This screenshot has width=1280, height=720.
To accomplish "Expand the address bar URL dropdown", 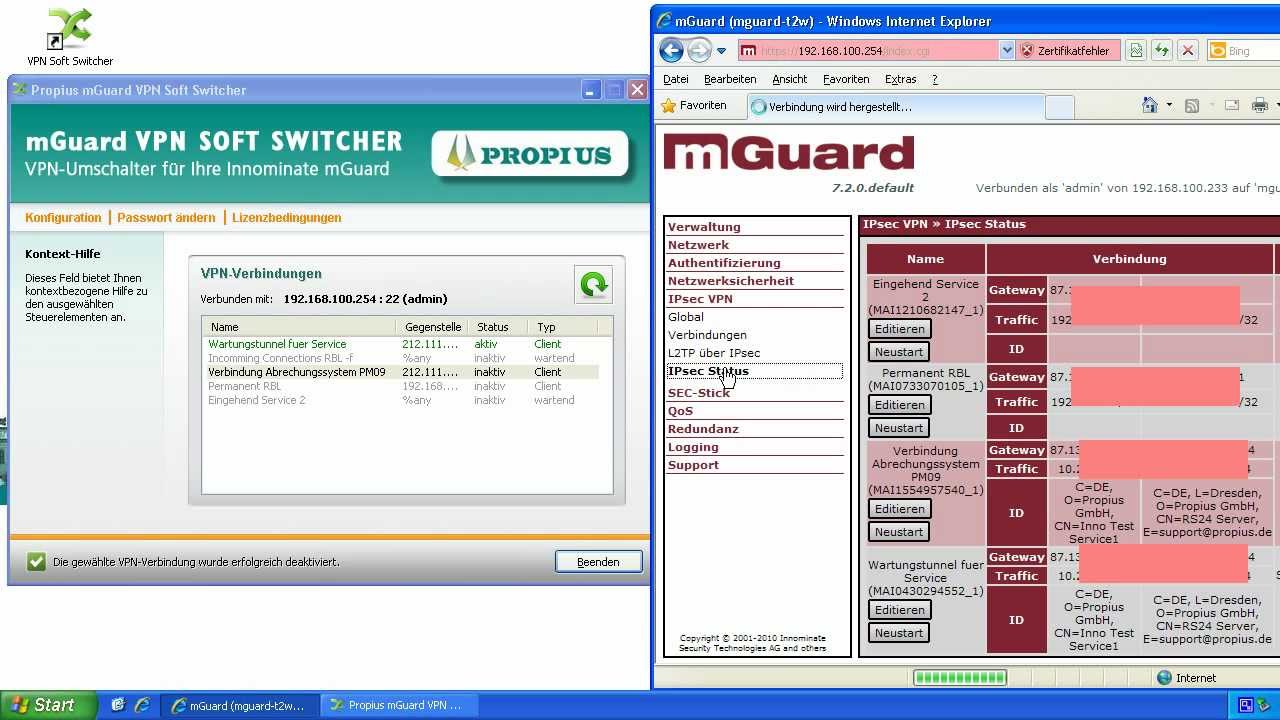I will tap(1006, 51).
